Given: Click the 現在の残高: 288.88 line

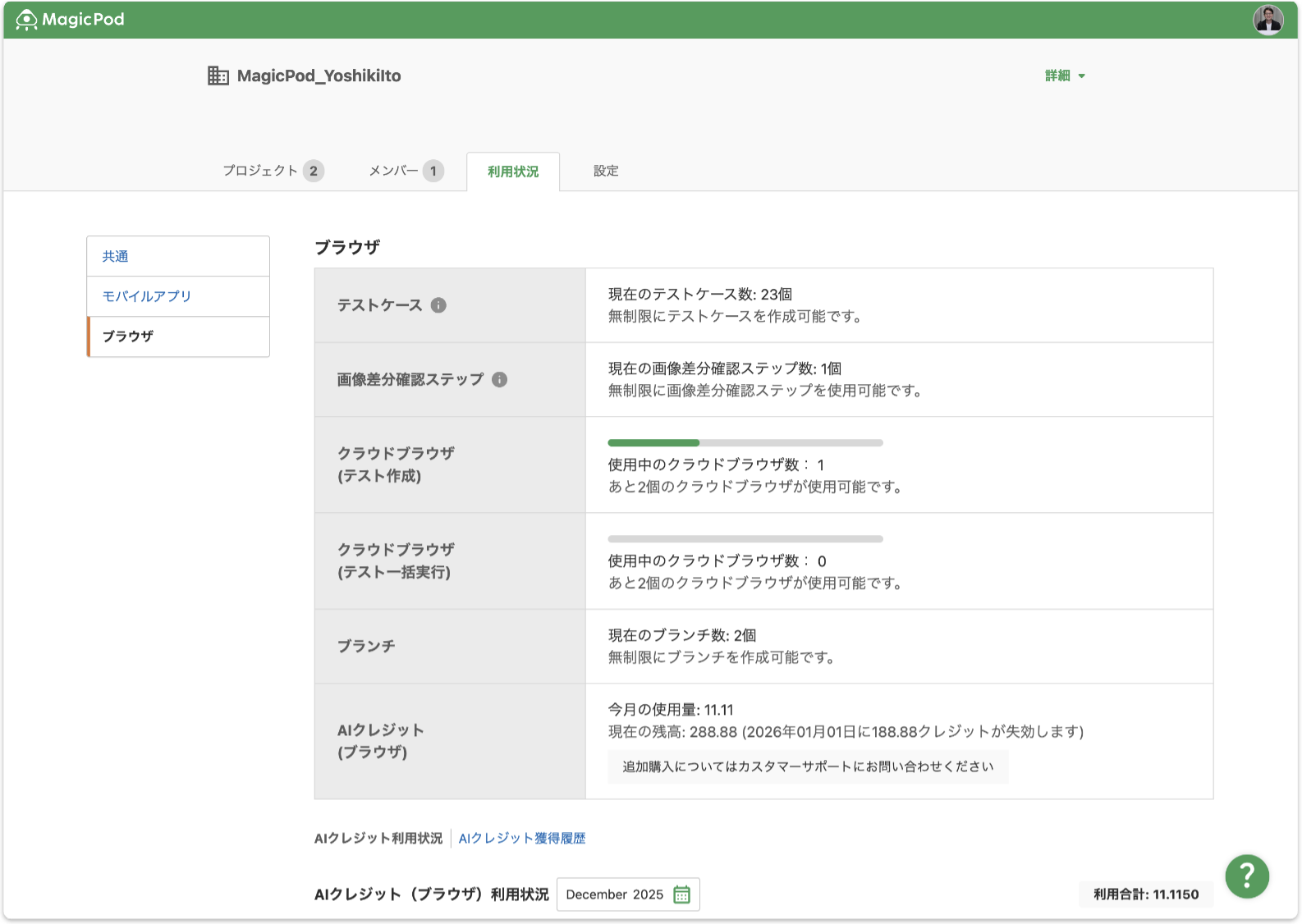Looking at the screenshot, I should (x=846, y=732).
